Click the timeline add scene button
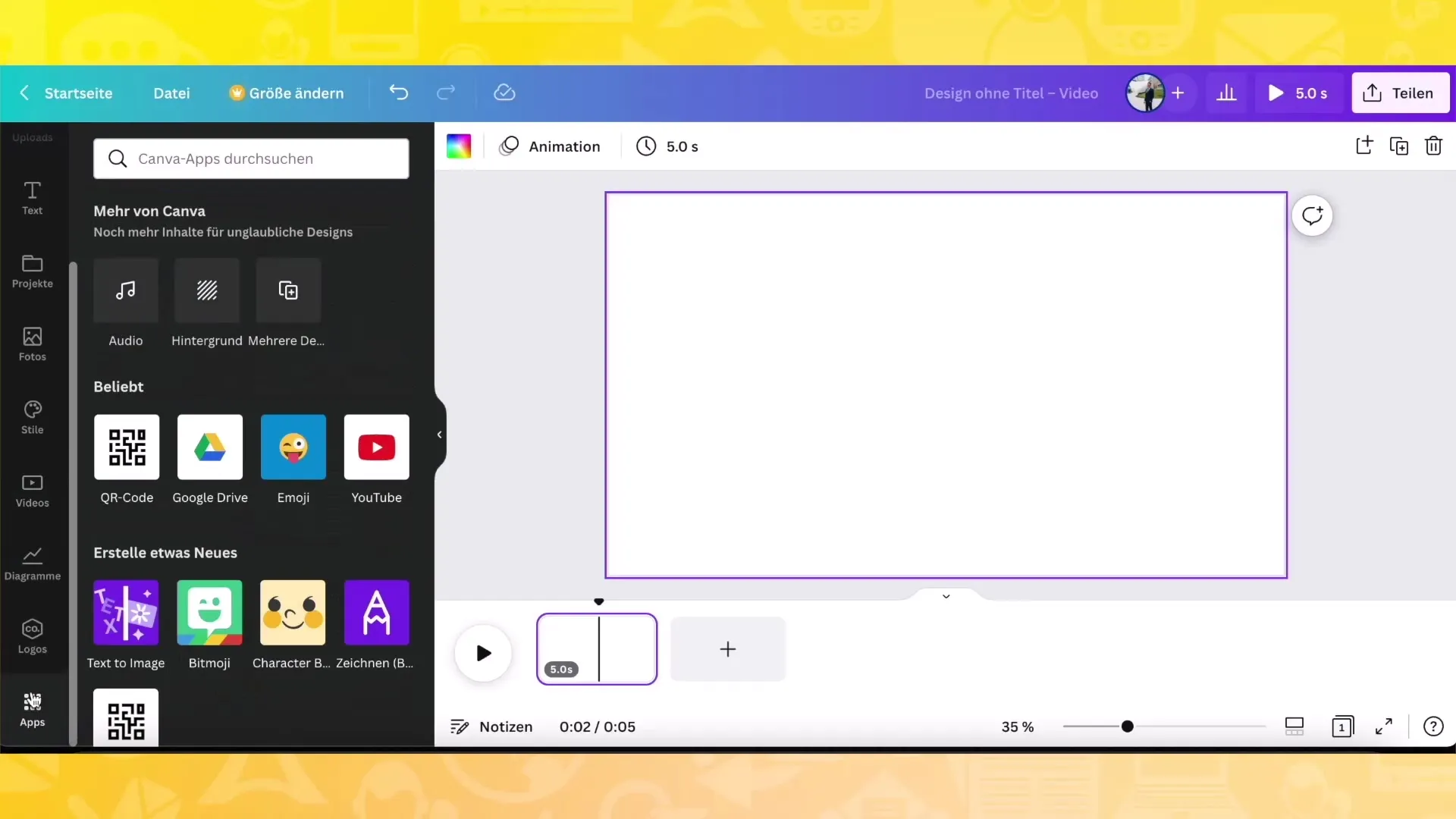The image size is (1456, 819). 727,649
